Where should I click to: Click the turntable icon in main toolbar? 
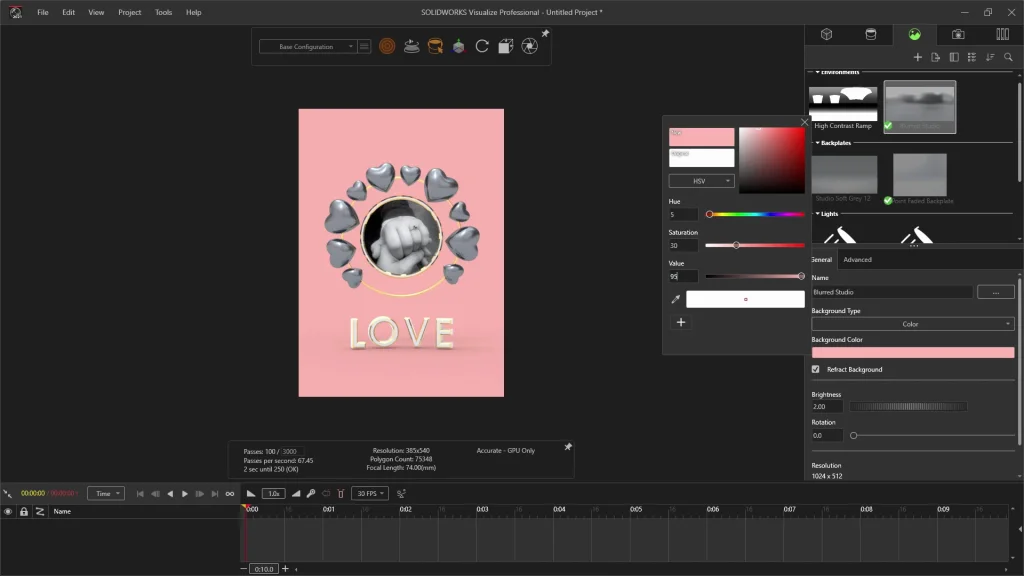[411, 46]
